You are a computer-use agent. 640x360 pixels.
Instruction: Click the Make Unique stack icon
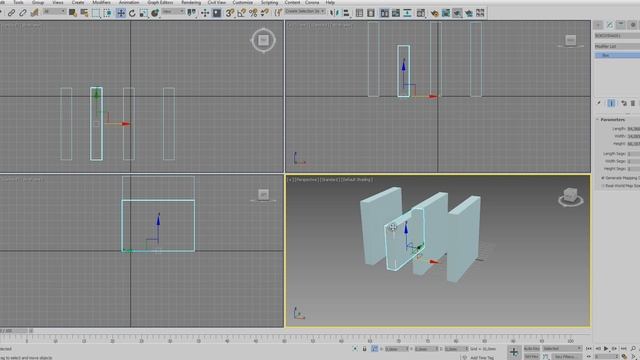[x=624, y=103]
